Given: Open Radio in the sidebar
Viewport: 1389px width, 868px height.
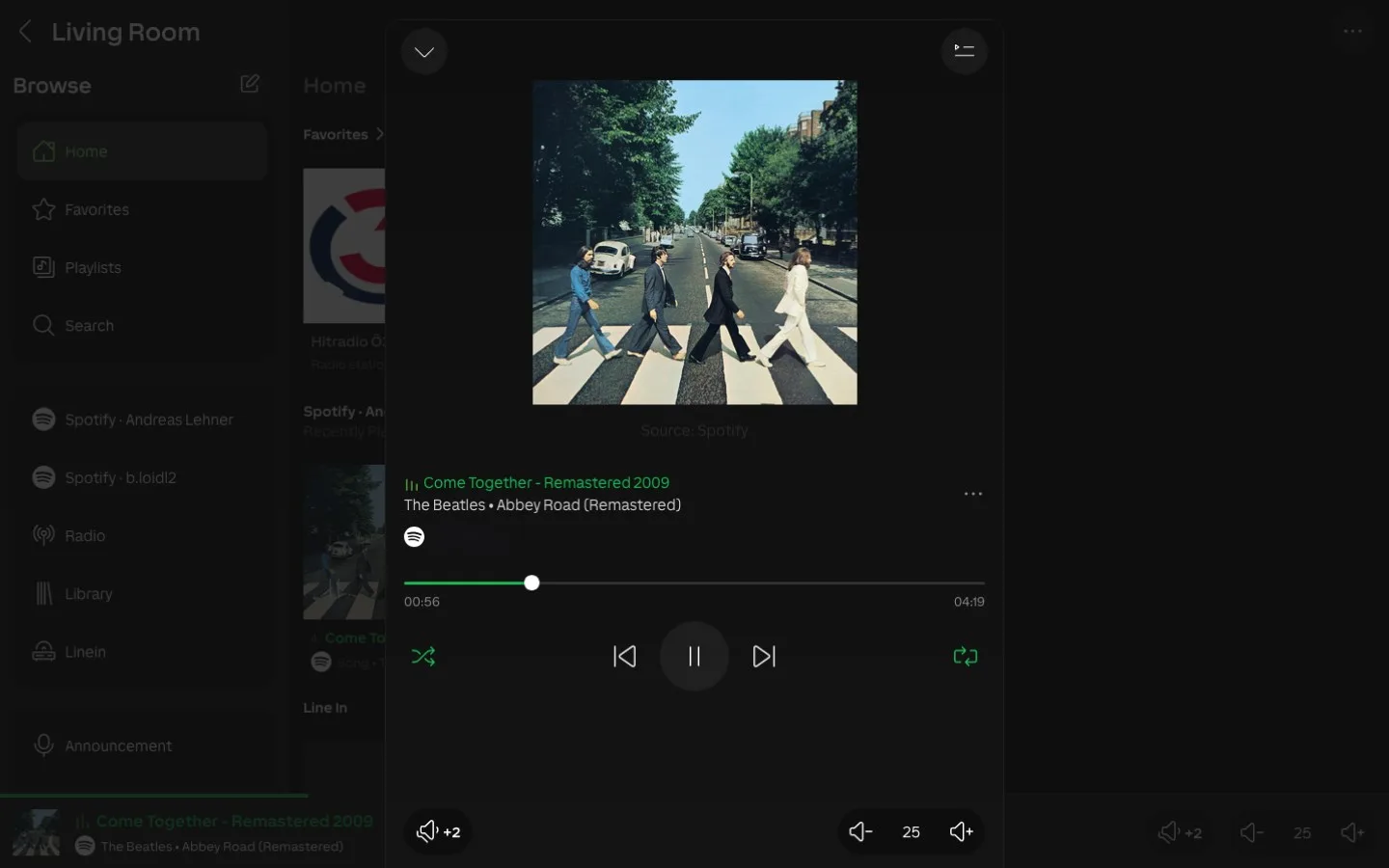Looking at the screenshot, I should [x=142, y=535].
